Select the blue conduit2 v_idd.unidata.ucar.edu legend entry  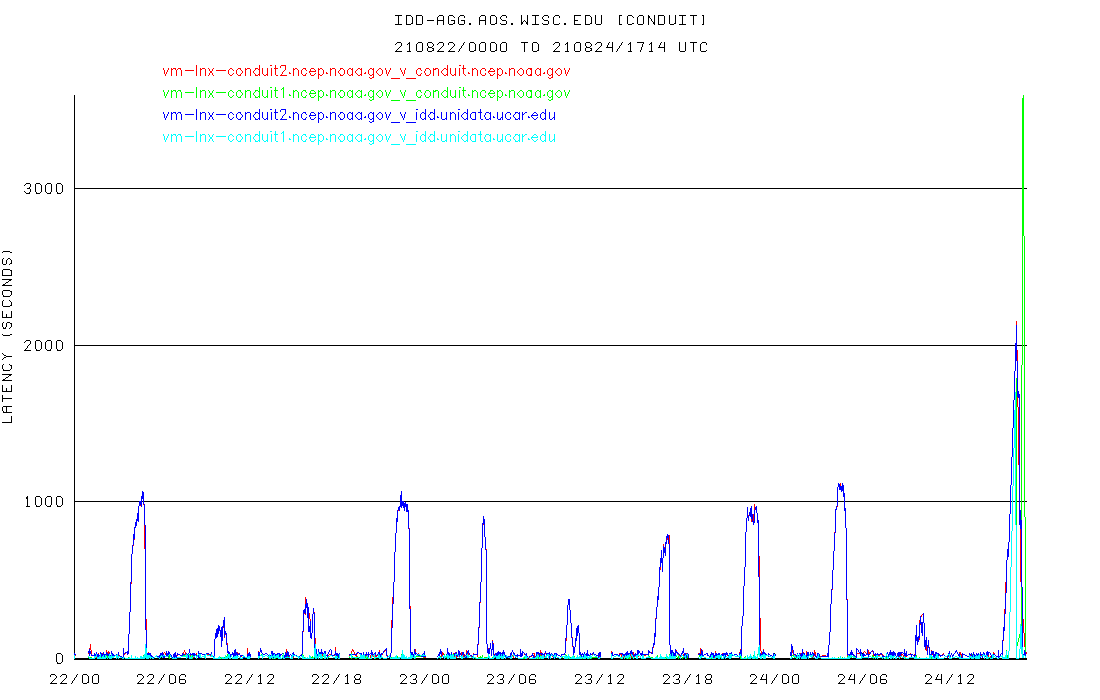point(359,115)
